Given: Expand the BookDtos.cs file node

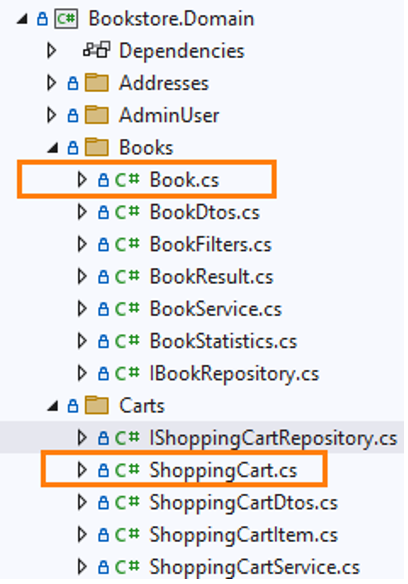Looking at the screenshot, I should pyautogui.click(x=82, y=212).
